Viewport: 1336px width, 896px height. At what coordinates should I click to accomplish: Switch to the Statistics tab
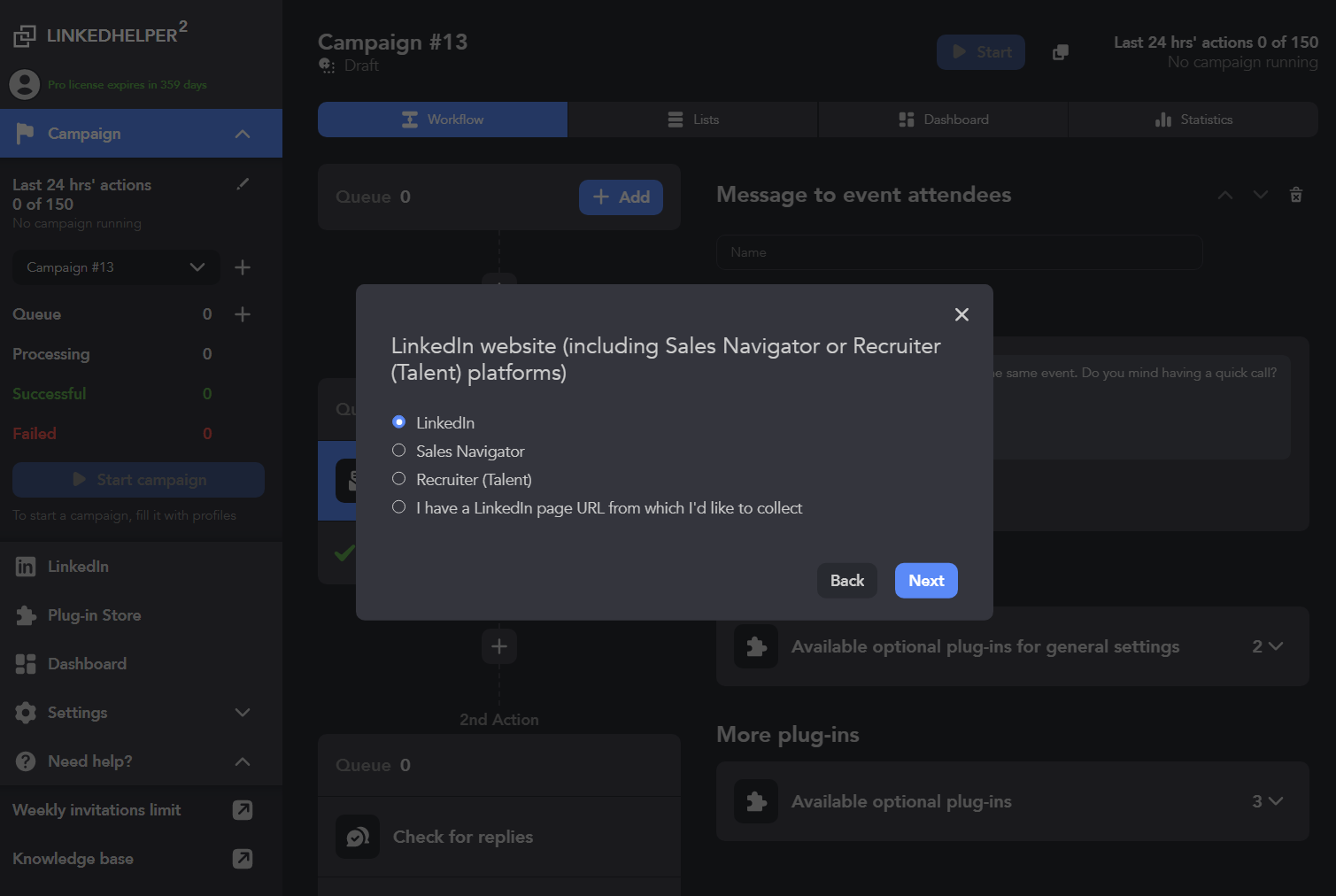[x=1193, y=120]
